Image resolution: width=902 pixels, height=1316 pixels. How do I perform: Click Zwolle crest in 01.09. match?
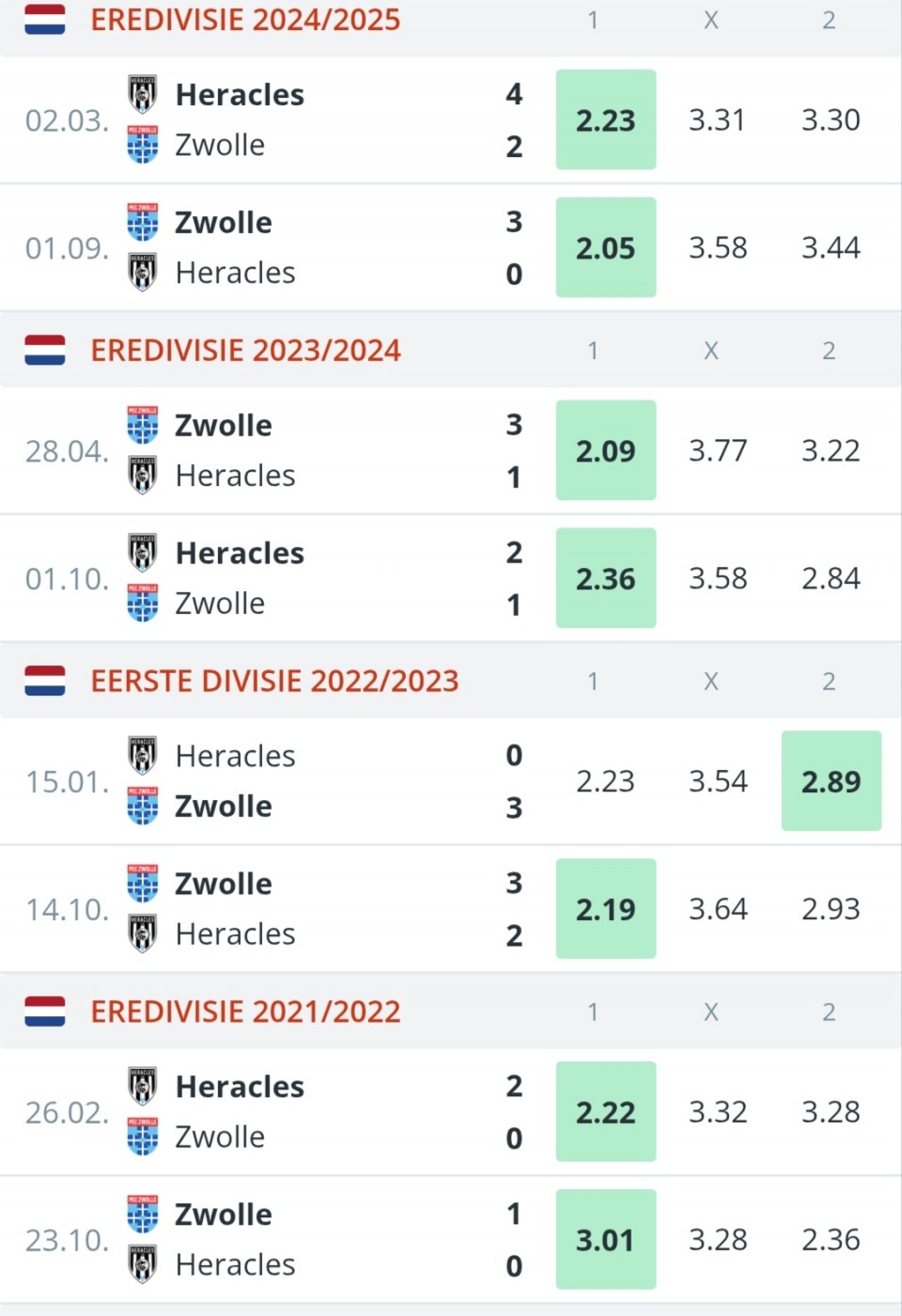[143, 223]
